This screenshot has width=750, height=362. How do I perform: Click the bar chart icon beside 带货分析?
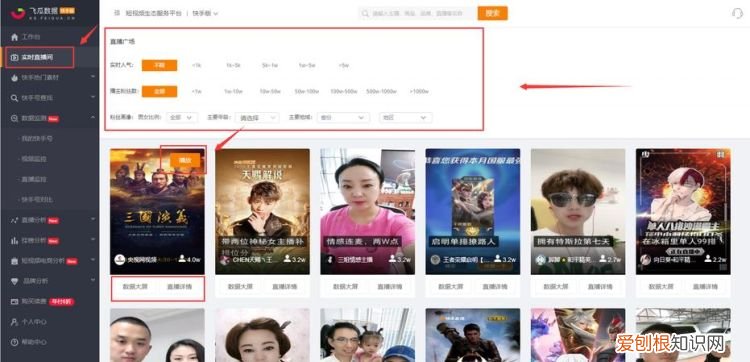pyautogui.click(x=14, y=241)
